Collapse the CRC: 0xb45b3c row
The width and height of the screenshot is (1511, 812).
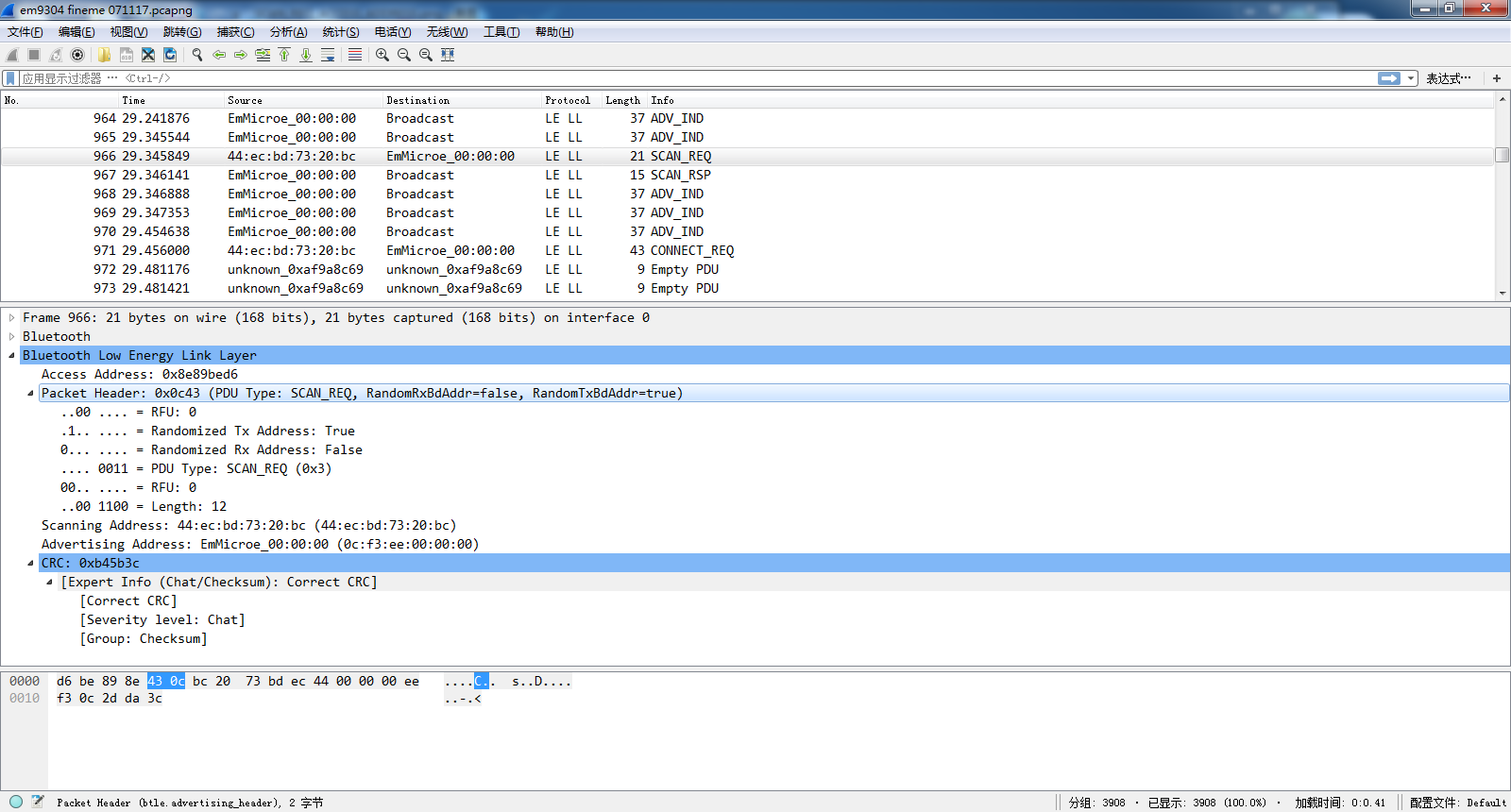(30, 564)
